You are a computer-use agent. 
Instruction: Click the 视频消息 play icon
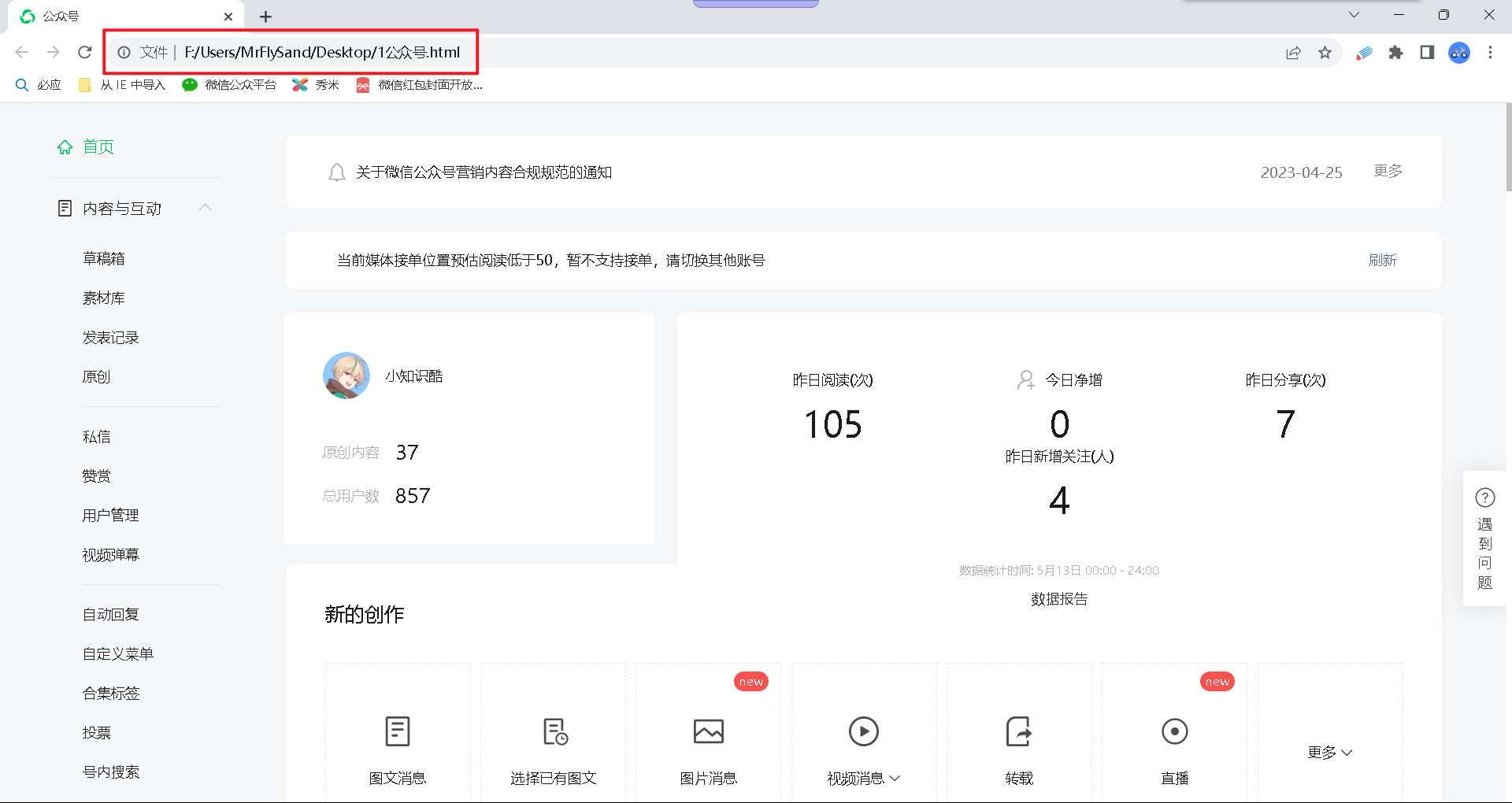click(x=864, y=731)
